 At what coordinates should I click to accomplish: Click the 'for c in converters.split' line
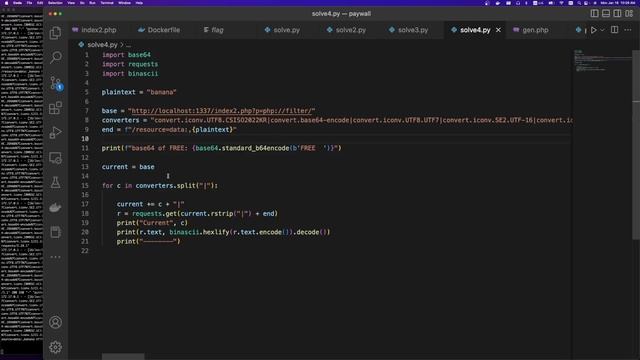[160, 185]
